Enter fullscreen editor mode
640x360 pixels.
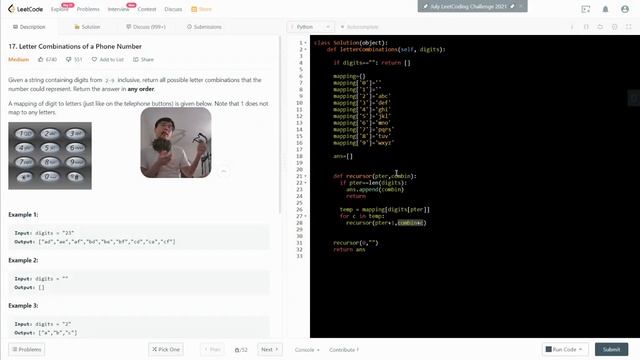[x=629, y=27]
